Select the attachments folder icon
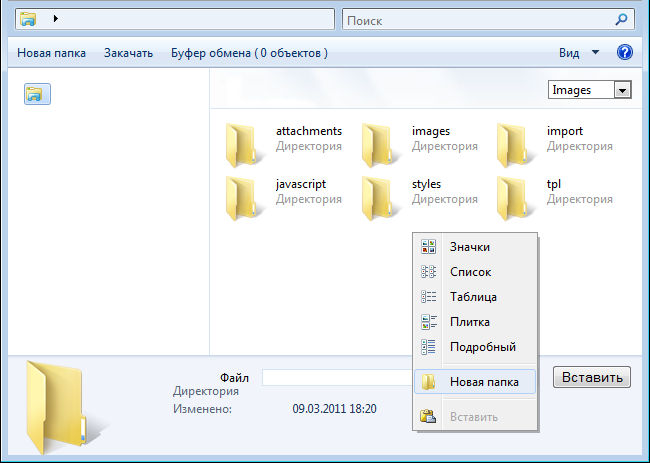Image resolution: width=650 pixels, height=463 pixels. pyautogui.click(x=245, y=145)
